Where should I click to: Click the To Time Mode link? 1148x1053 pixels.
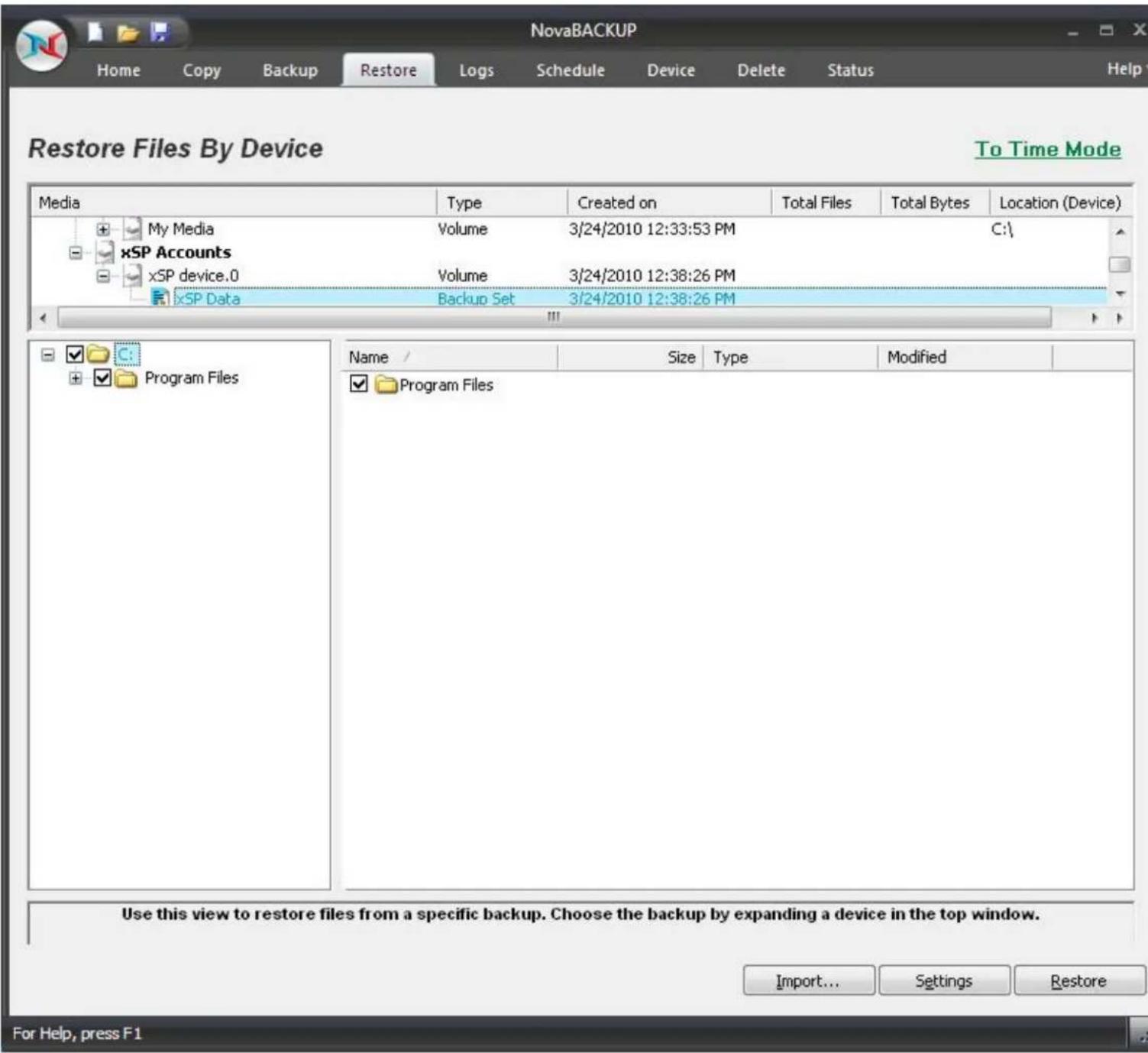(x=1048, y=149)
